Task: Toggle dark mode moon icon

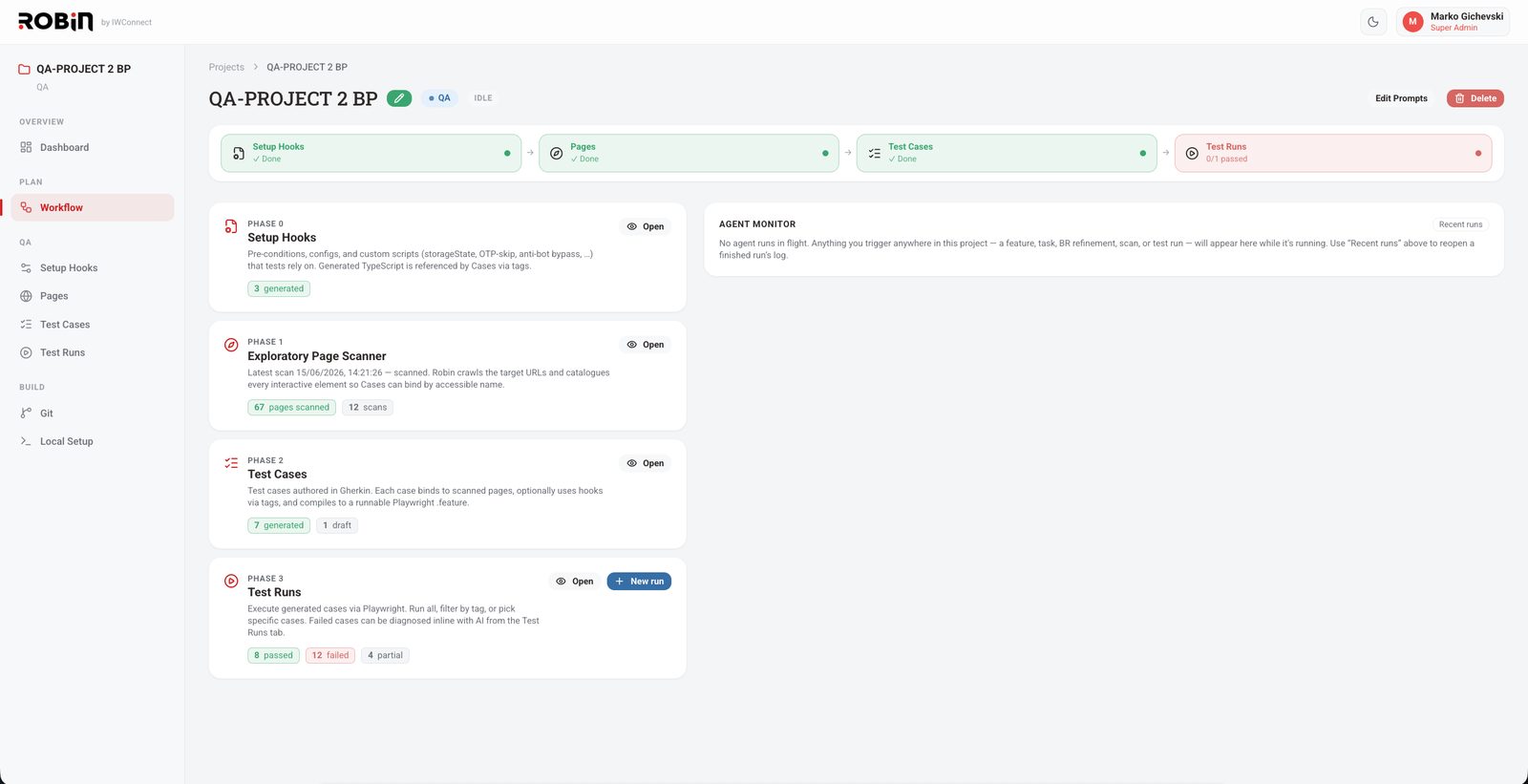Action: pyautogui.click(x=1373, y=22)
